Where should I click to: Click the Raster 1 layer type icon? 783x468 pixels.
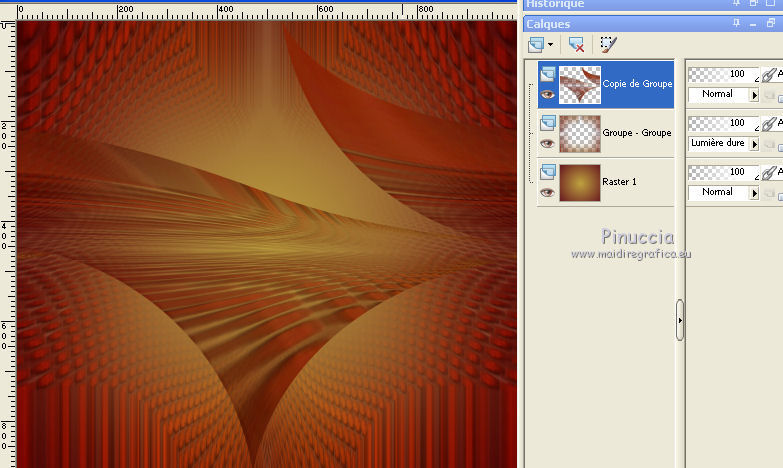pyautogui.click(x=548, y=172)
